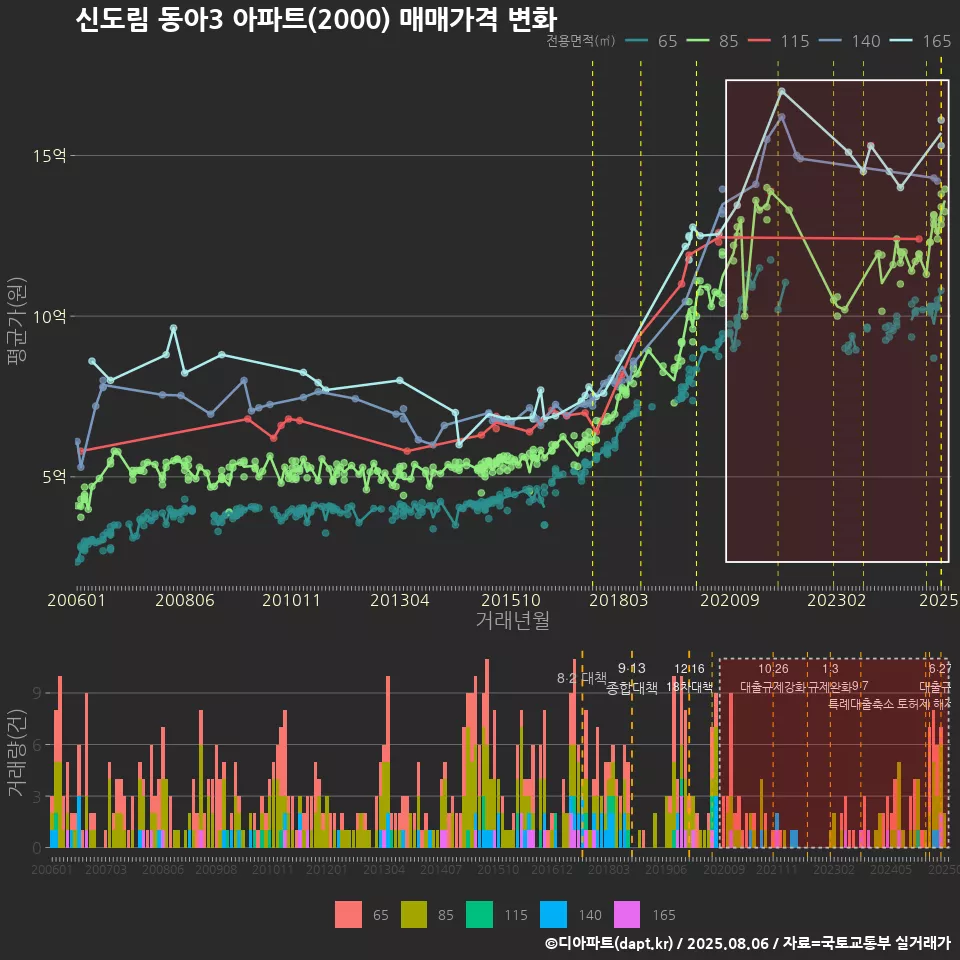The image size is (960, 960).
Task: Click the '0' label on volume y-axis
Action: point(37,849)
